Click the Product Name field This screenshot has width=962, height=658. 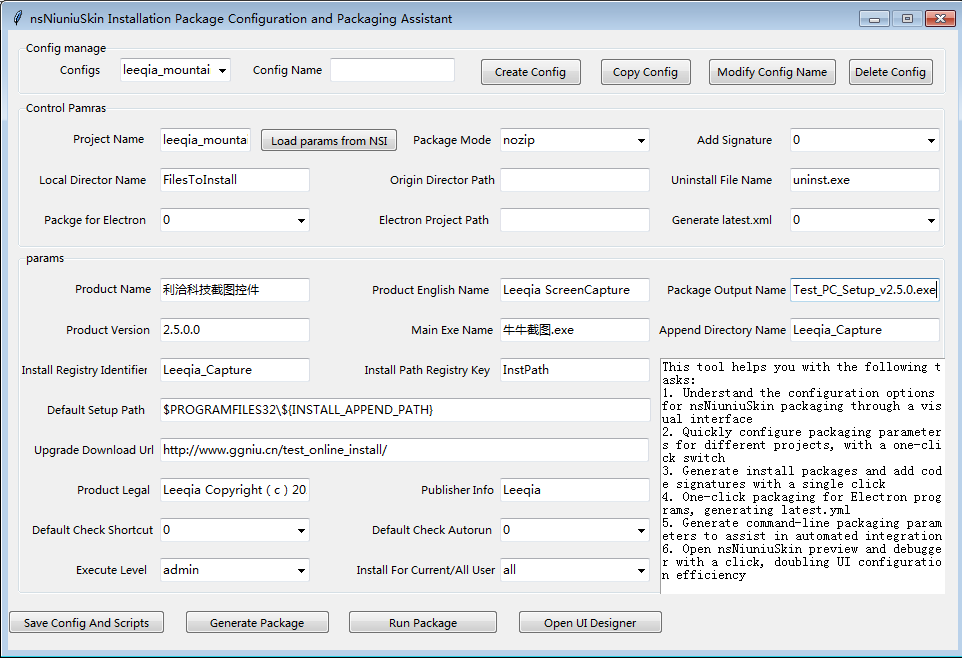234,290
